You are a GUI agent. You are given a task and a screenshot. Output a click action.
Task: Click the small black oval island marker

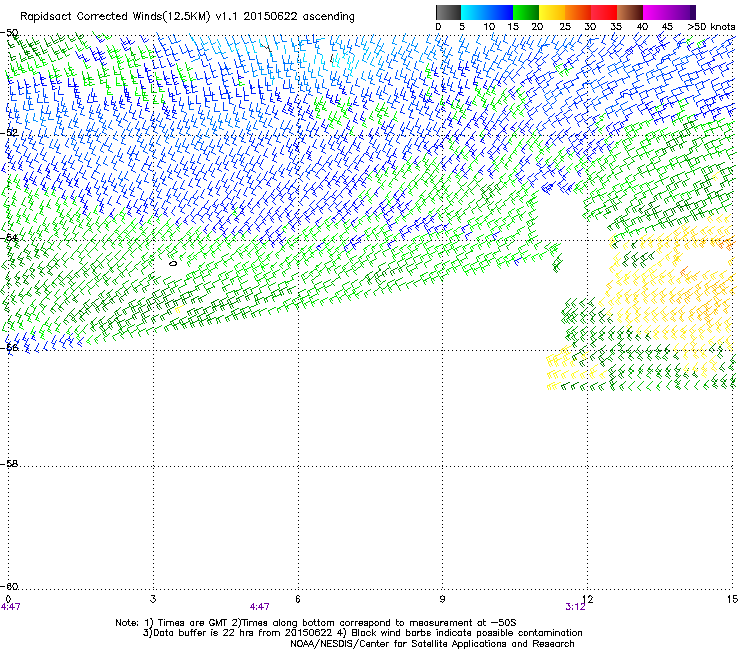pyautogui.click(x=173, y=263)
